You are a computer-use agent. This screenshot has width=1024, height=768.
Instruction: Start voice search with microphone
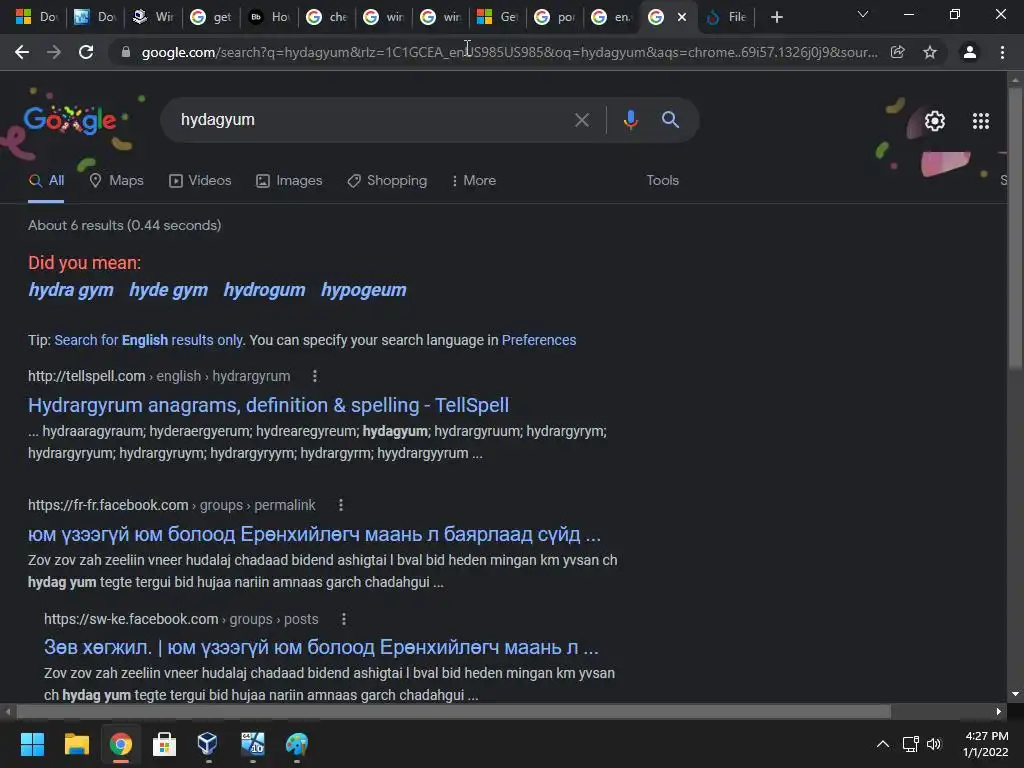(x=630, y=120)
